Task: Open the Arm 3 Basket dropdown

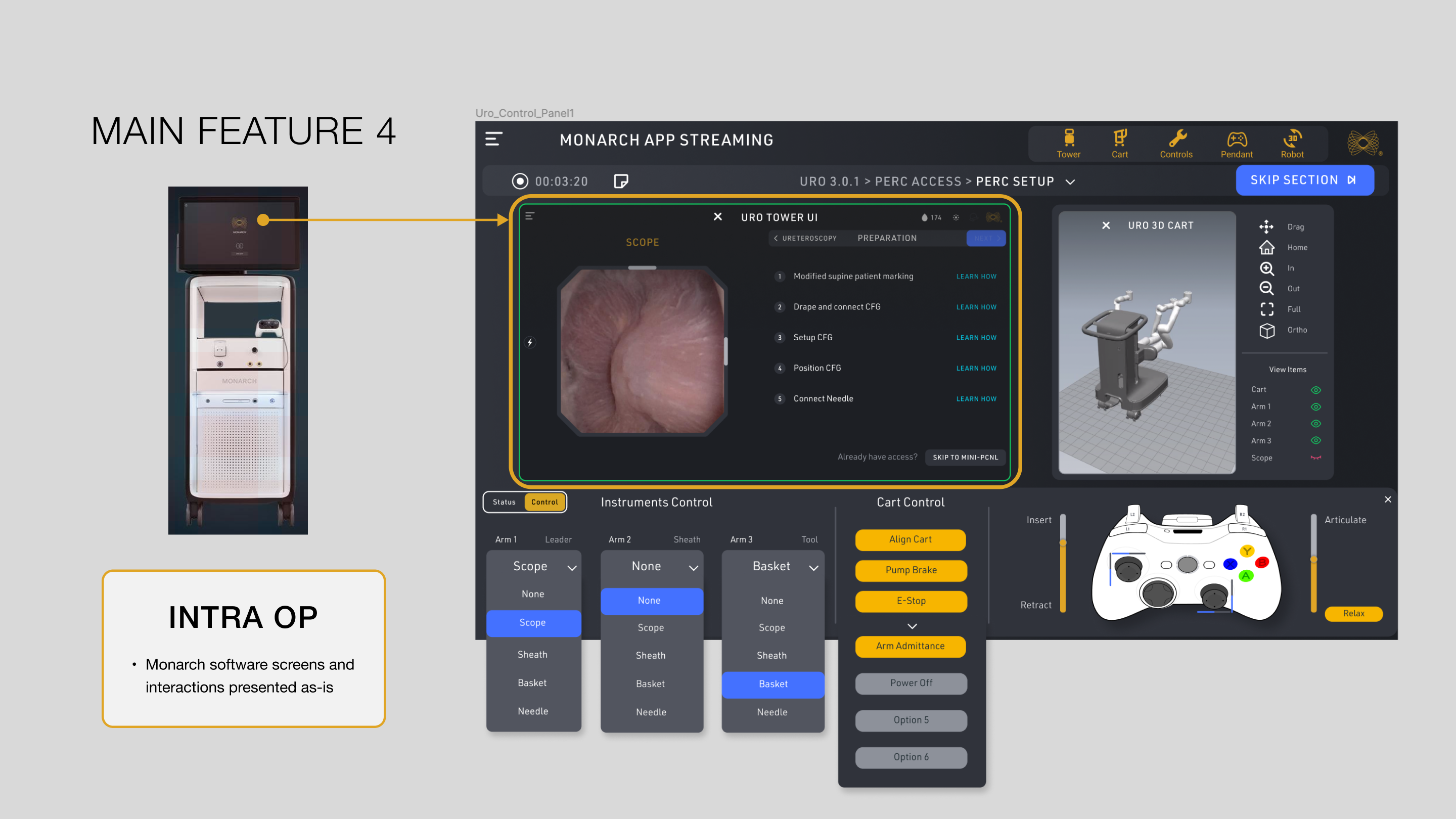Action: pyautogui.click(x=772, y=566)
